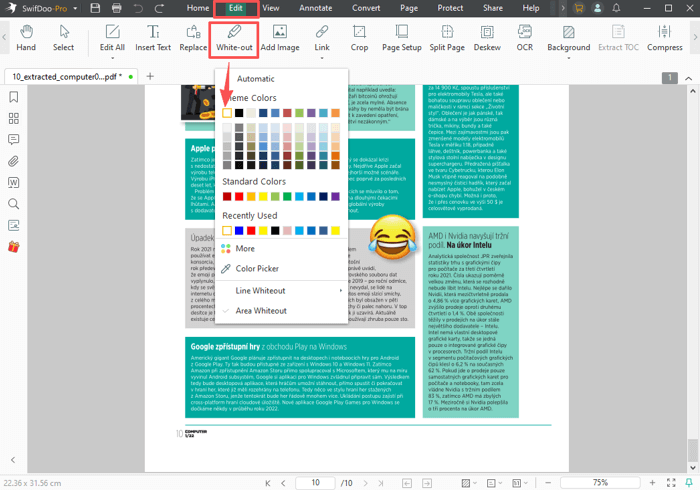The width and height of the screenshot is (700, 491).
Task: Click the gift box icon
Action: [14, 247]
